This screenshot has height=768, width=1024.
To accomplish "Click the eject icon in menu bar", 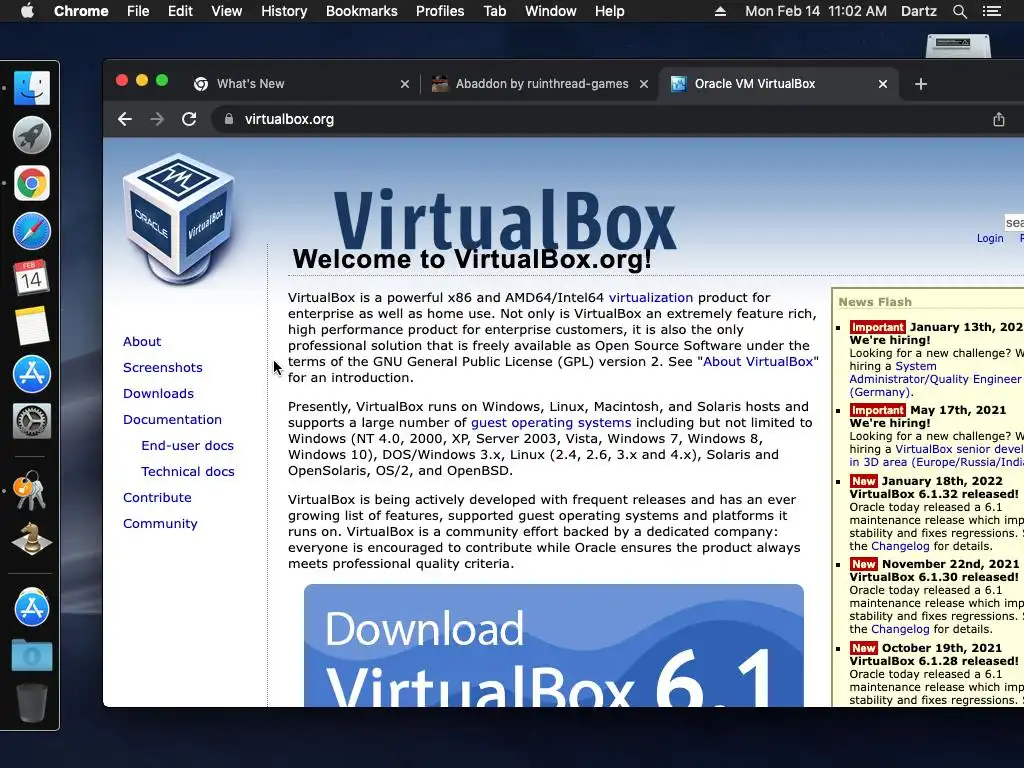I will pyautogui.click(x=720, y=11).
